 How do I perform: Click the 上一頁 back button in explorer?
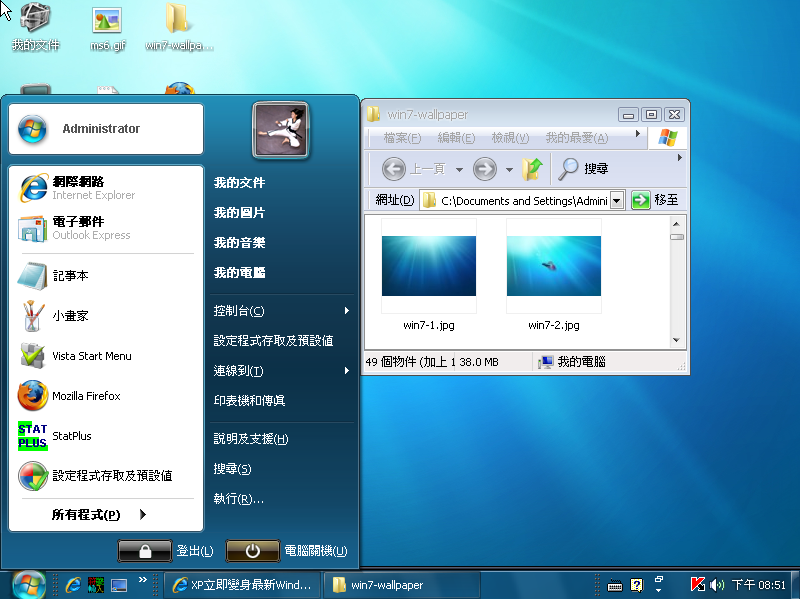pos(414,169)
